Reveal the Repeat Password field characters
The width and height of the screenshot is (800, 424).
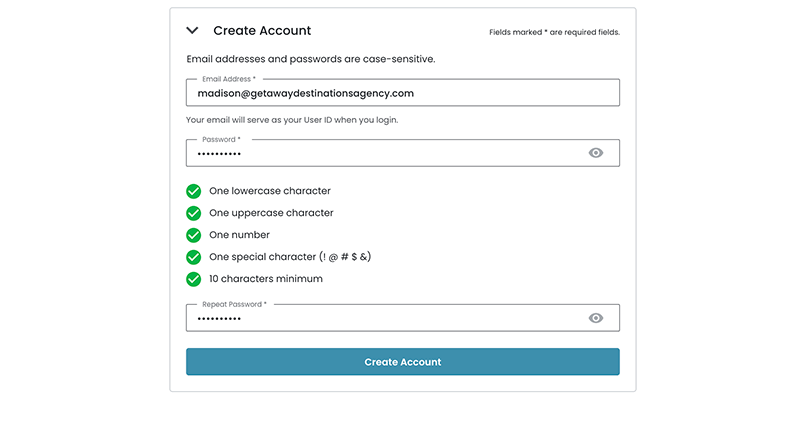coord(596,318)
